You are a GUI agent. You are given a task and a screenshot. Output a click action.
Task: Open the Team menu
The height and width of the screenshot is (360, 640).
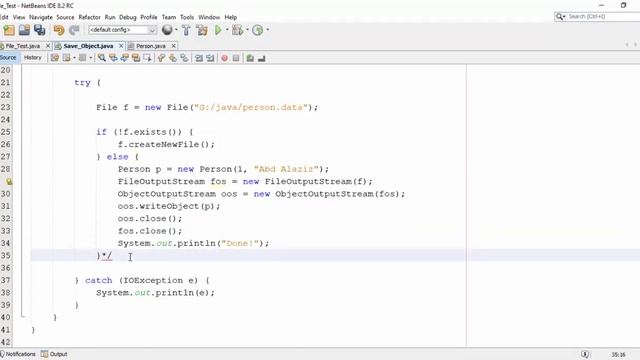click(169, 17)
